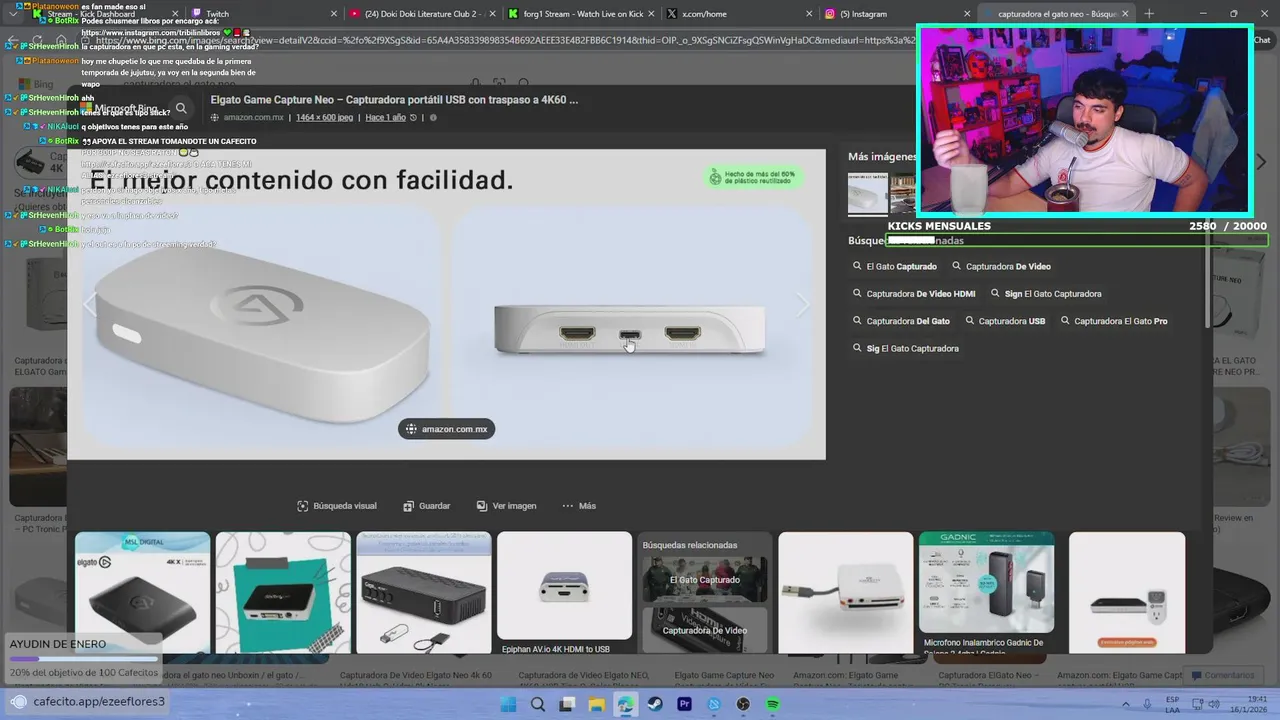Select related search Capturadora Del Gato

(900, 321)
